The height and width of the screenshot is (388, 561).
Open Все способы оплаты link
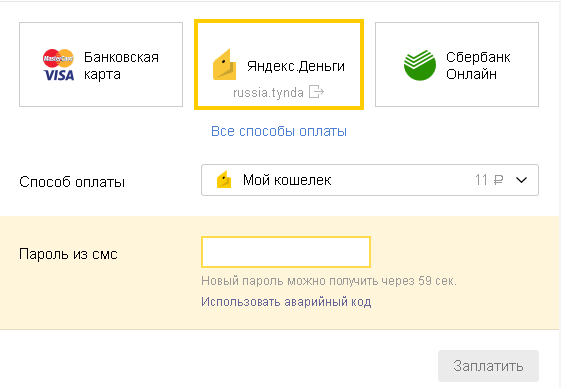click(279, 131)
